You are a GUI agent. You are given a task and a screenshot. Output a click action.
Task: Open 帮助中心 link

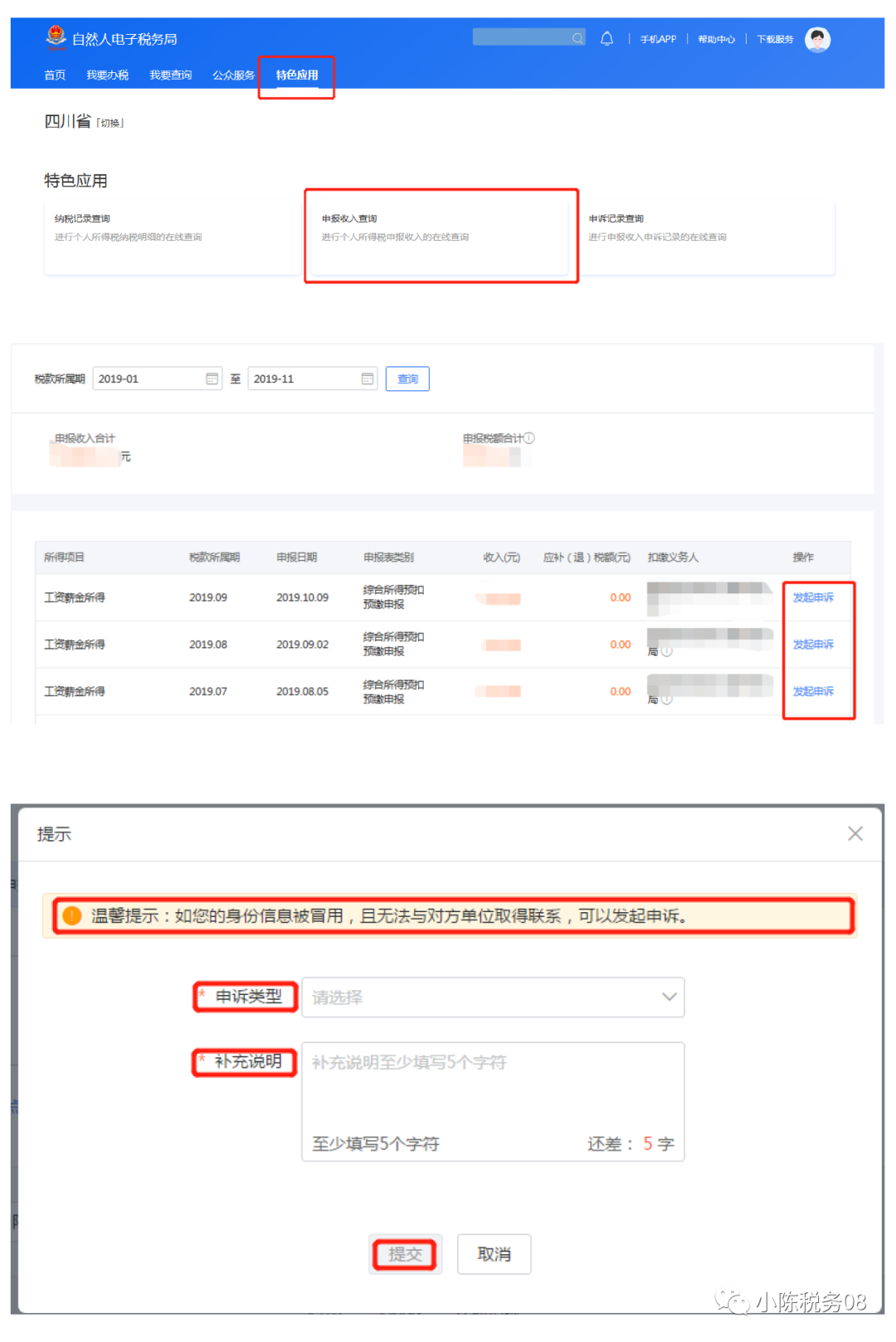(x=716, y=39)
